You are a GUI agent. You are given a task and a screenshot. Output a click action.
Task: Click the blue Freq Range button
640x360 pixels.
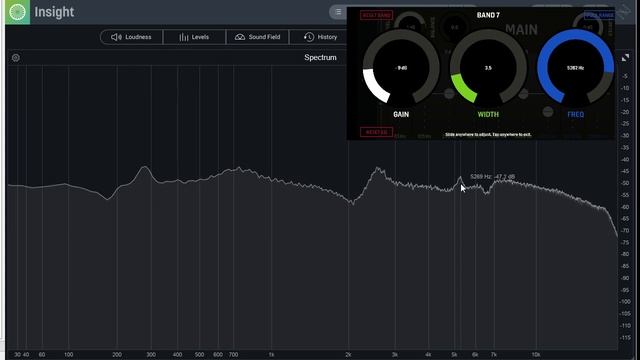(599, 15)
